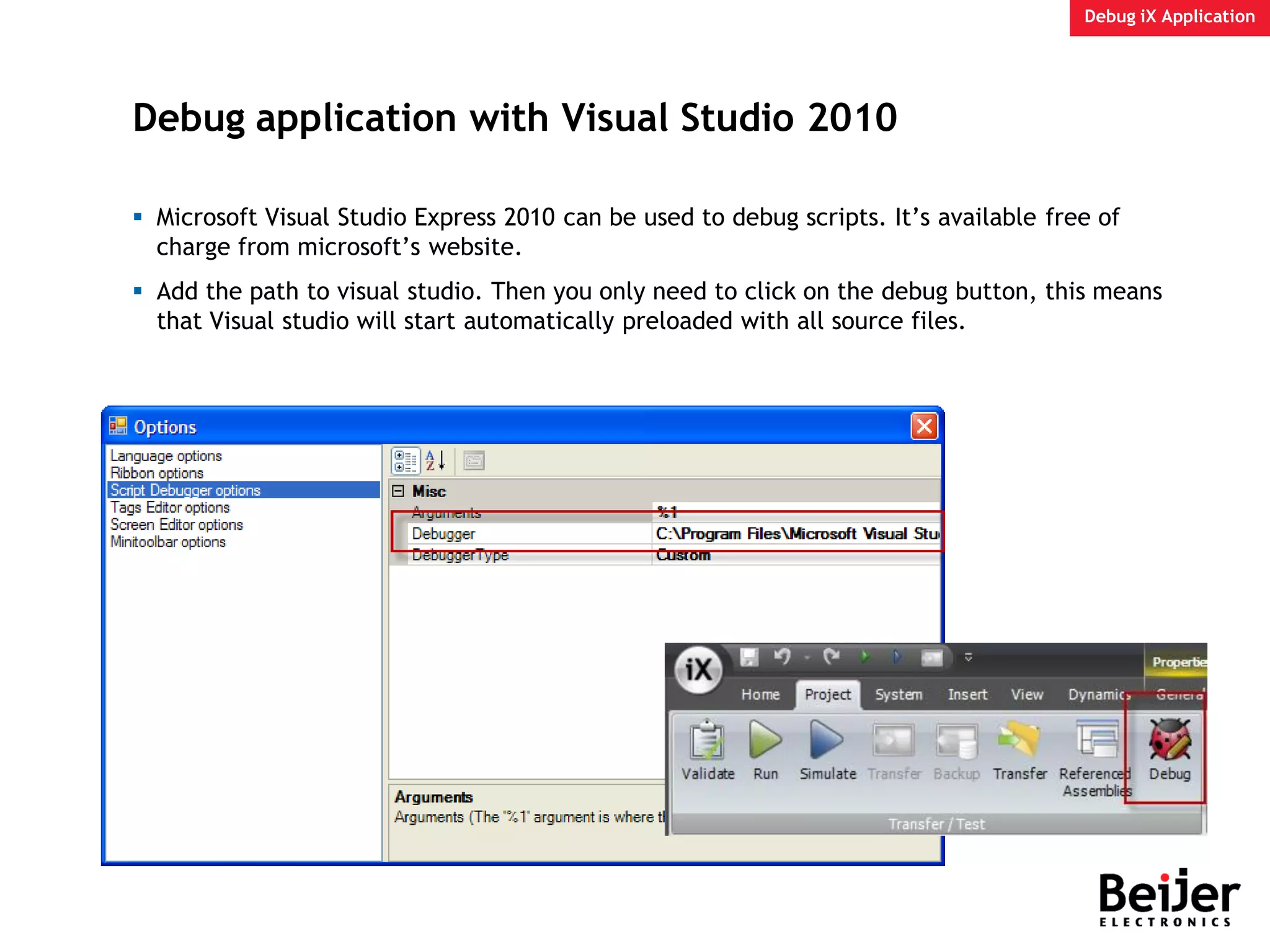1270x952 pixels.
Task: Sort properties alphabetically
Action: [435, 461]
